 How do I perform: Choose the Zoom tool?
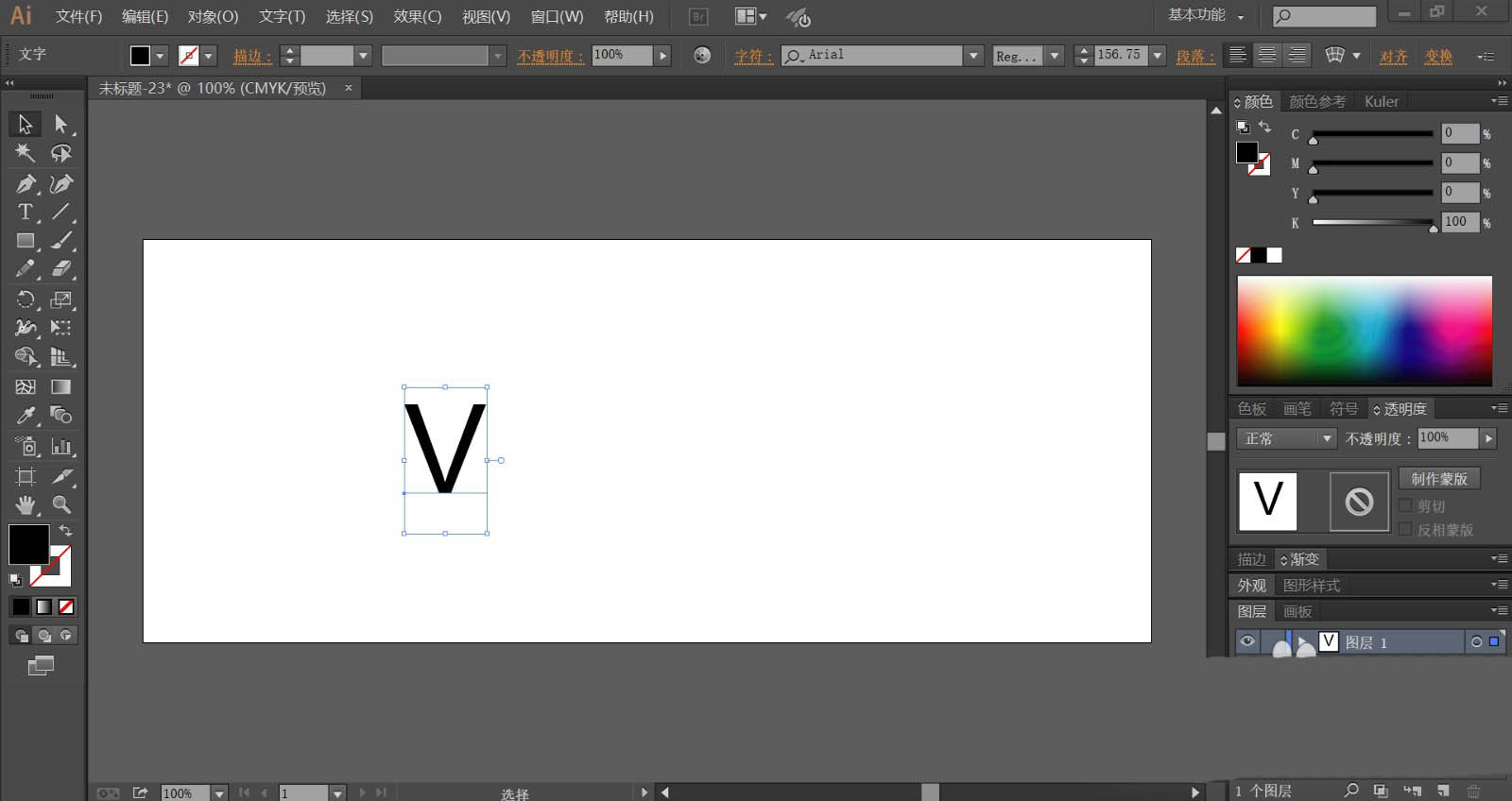click(x=61, y=504)
